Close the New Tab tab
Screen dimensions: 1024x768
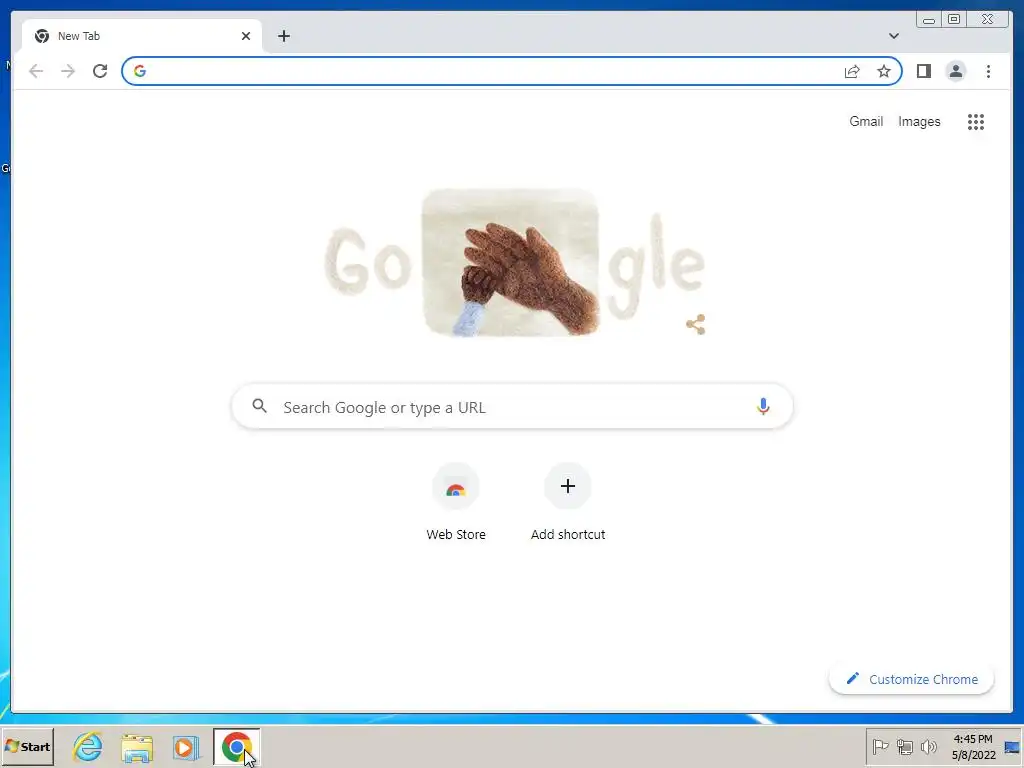click(x=246, y=36)
